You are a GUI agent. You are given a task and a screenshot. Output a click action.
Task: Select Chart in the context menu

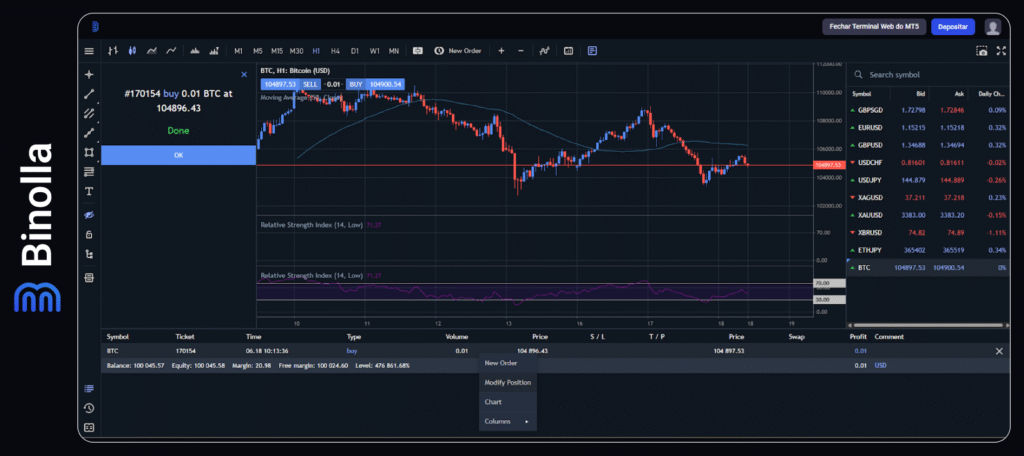click(x=493, y=402)
